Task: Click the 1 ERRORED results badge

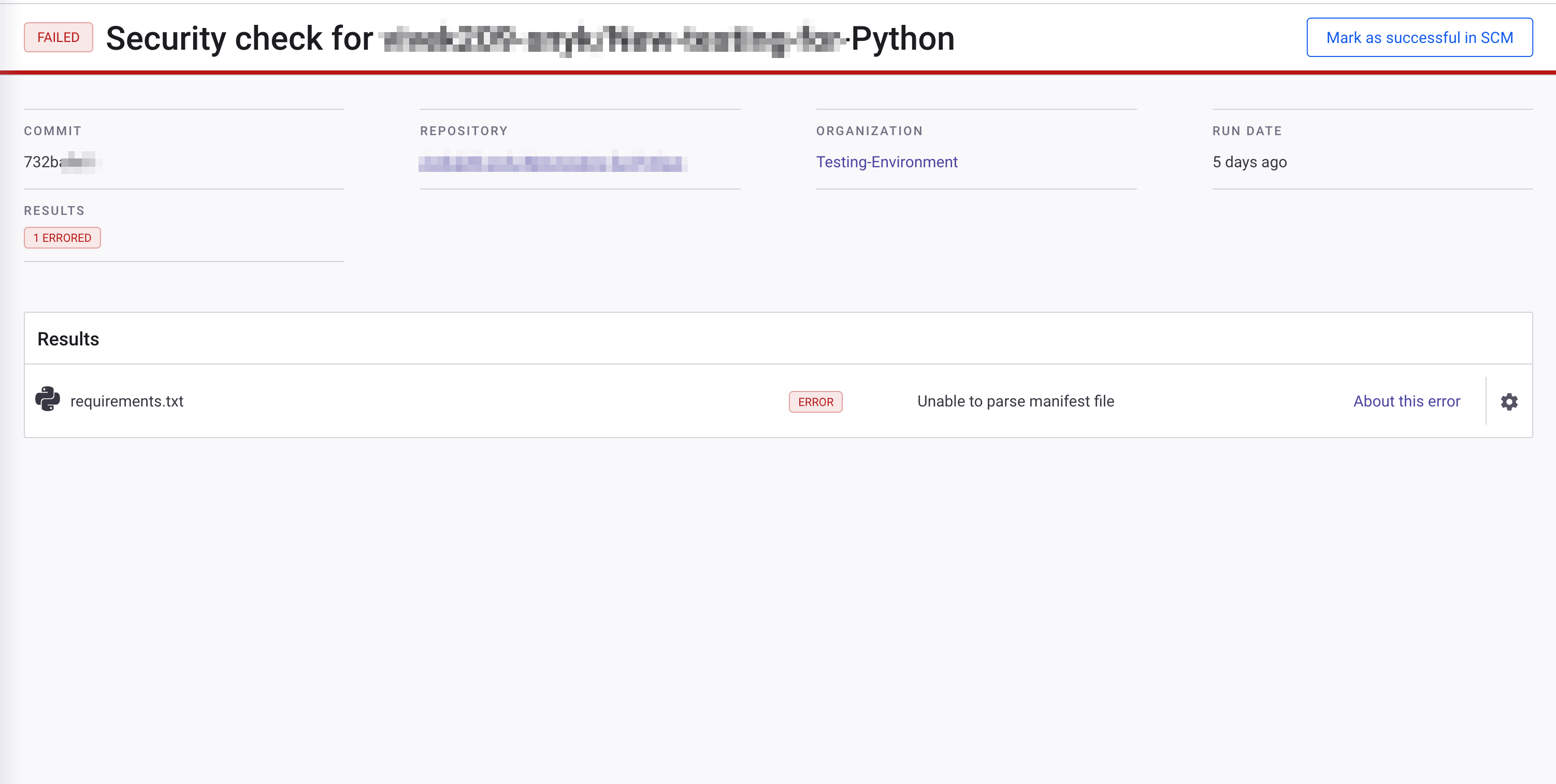Action: point(62,238)
